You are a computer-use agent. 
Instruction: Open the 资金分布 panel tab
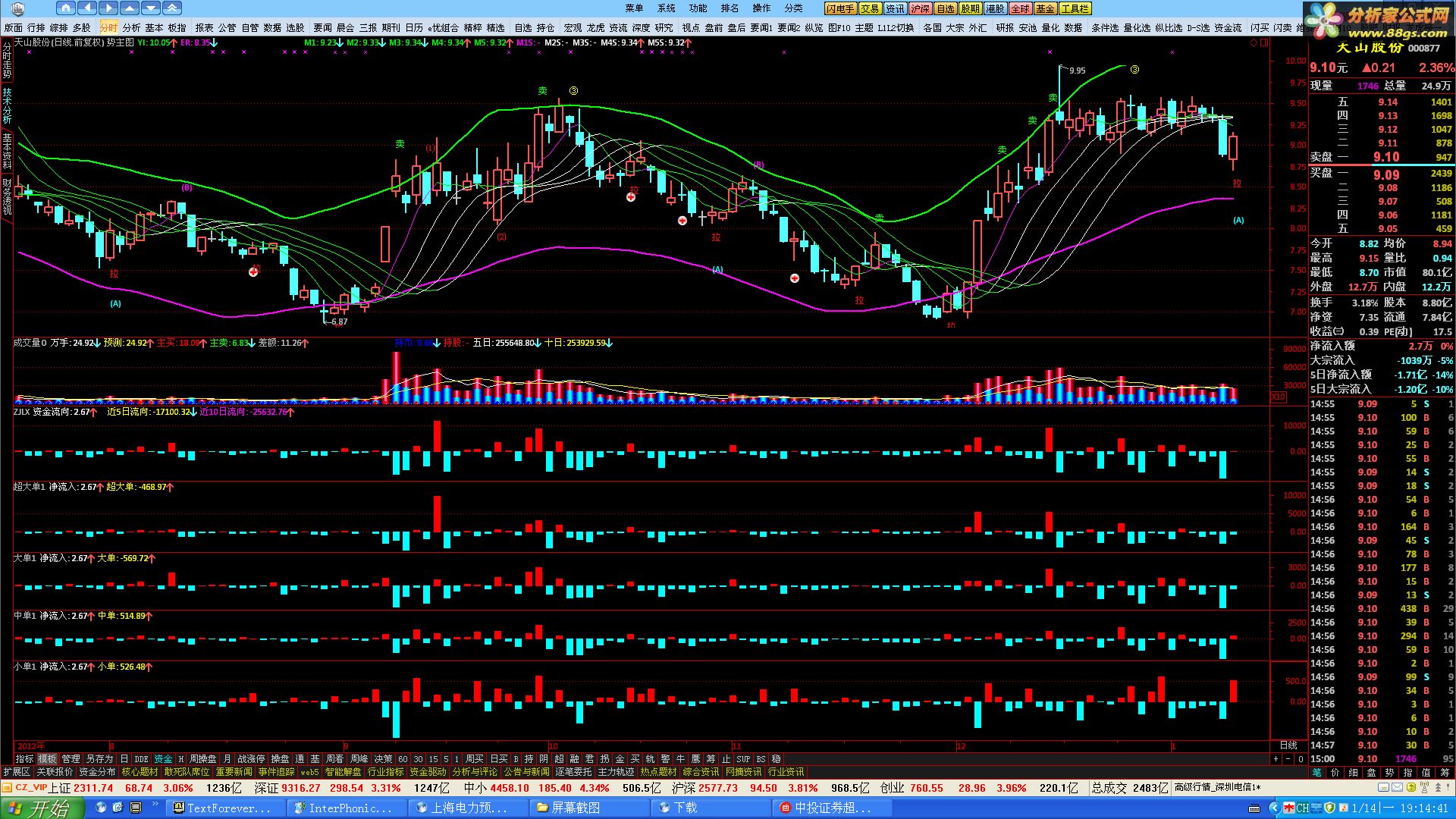pos(97,772)
